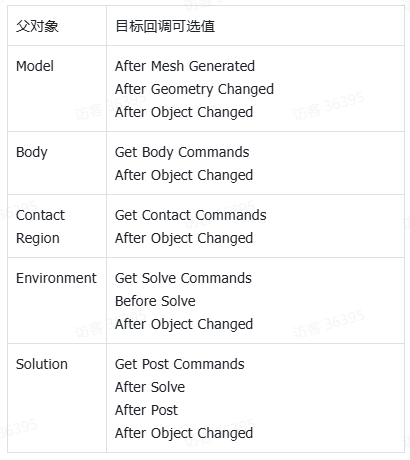
Task: Click After Post entry
Action: [146, 410]
